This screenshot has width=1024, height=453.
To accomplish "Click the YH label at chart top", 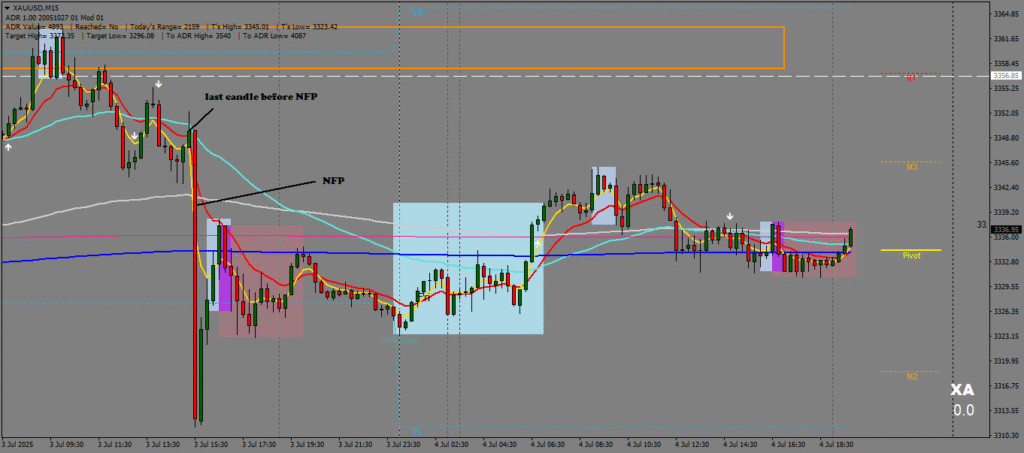I will (x=417, y=12).
